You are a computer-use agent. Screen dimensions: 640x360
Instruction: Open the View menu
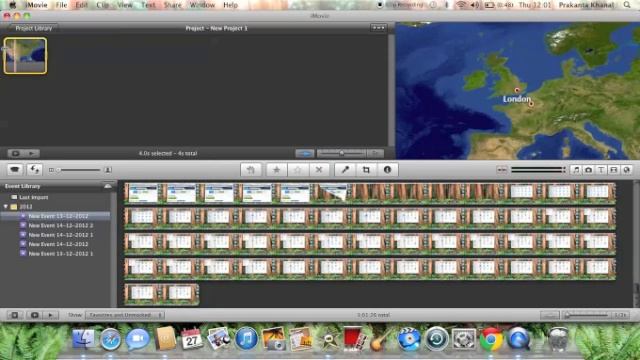coord(124,5)
